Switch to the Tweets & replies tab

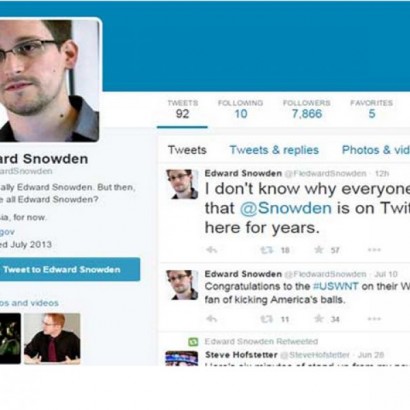pos(274,150)
